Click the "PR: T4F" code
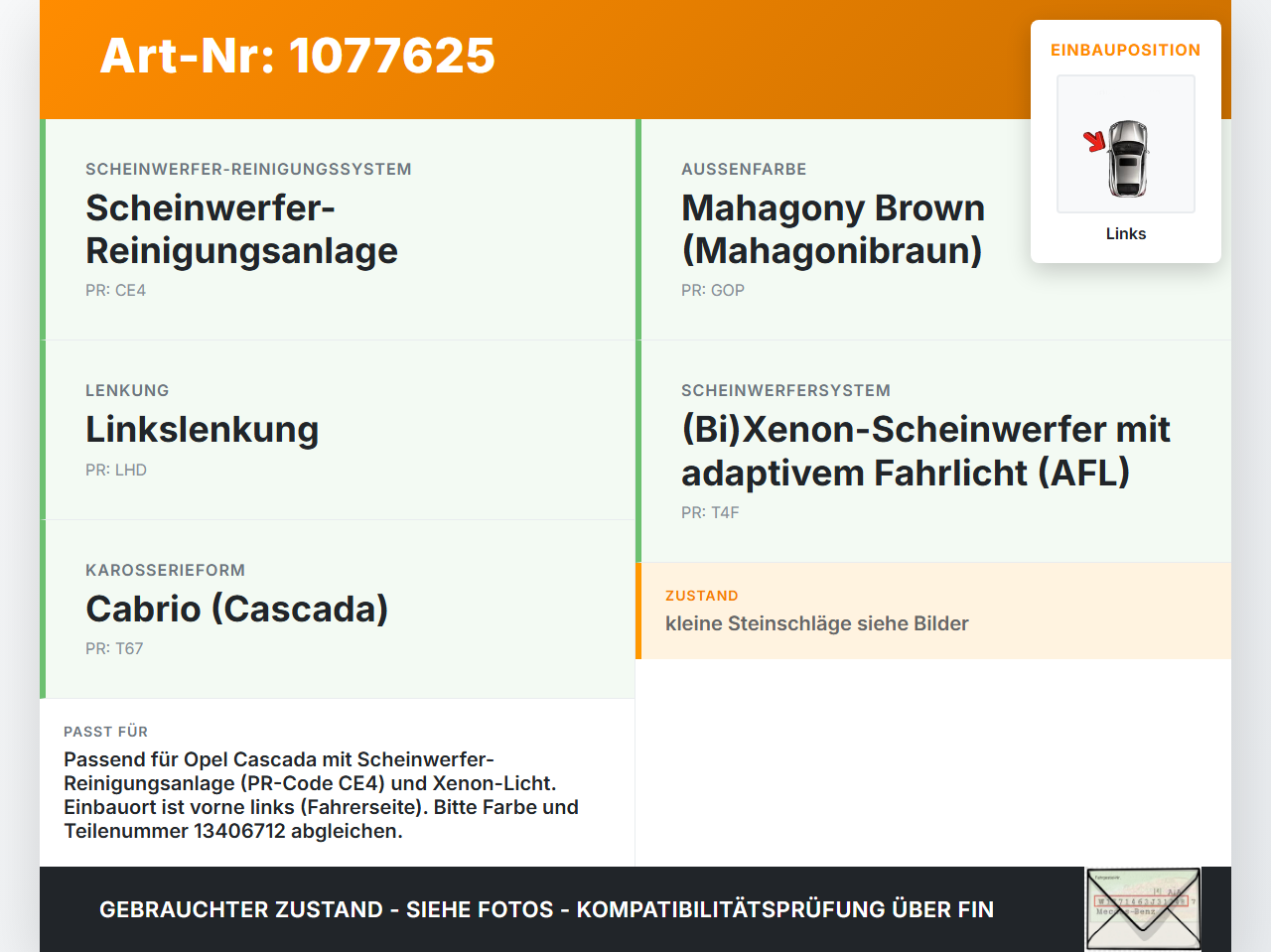Image resolution: width=1271 pixels, height=952 pixels. pyautogui.click(x=710, y=512)
